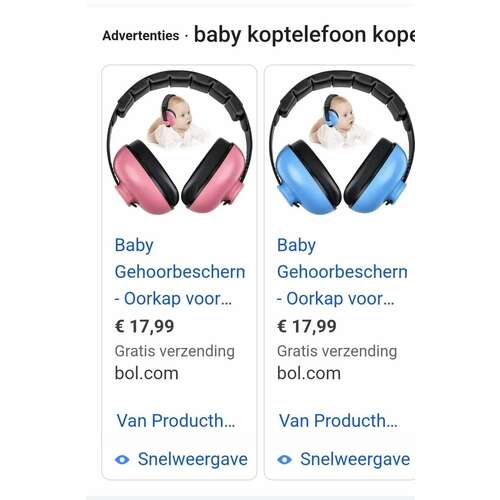Screen dimensions: 500x500
Task: Click the 'baby koptelefoon' heading text
Action: coord(280,35)
